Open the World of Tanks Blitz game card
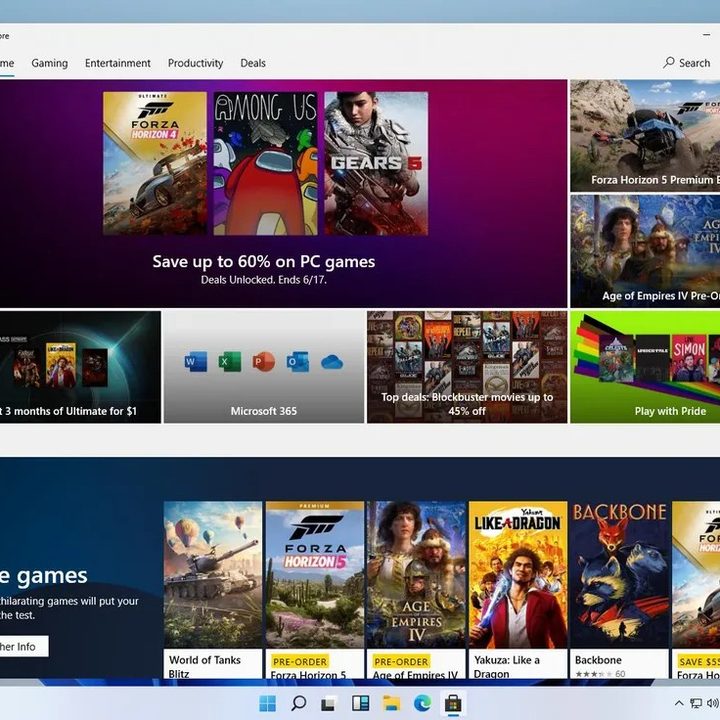 (213, 590)
